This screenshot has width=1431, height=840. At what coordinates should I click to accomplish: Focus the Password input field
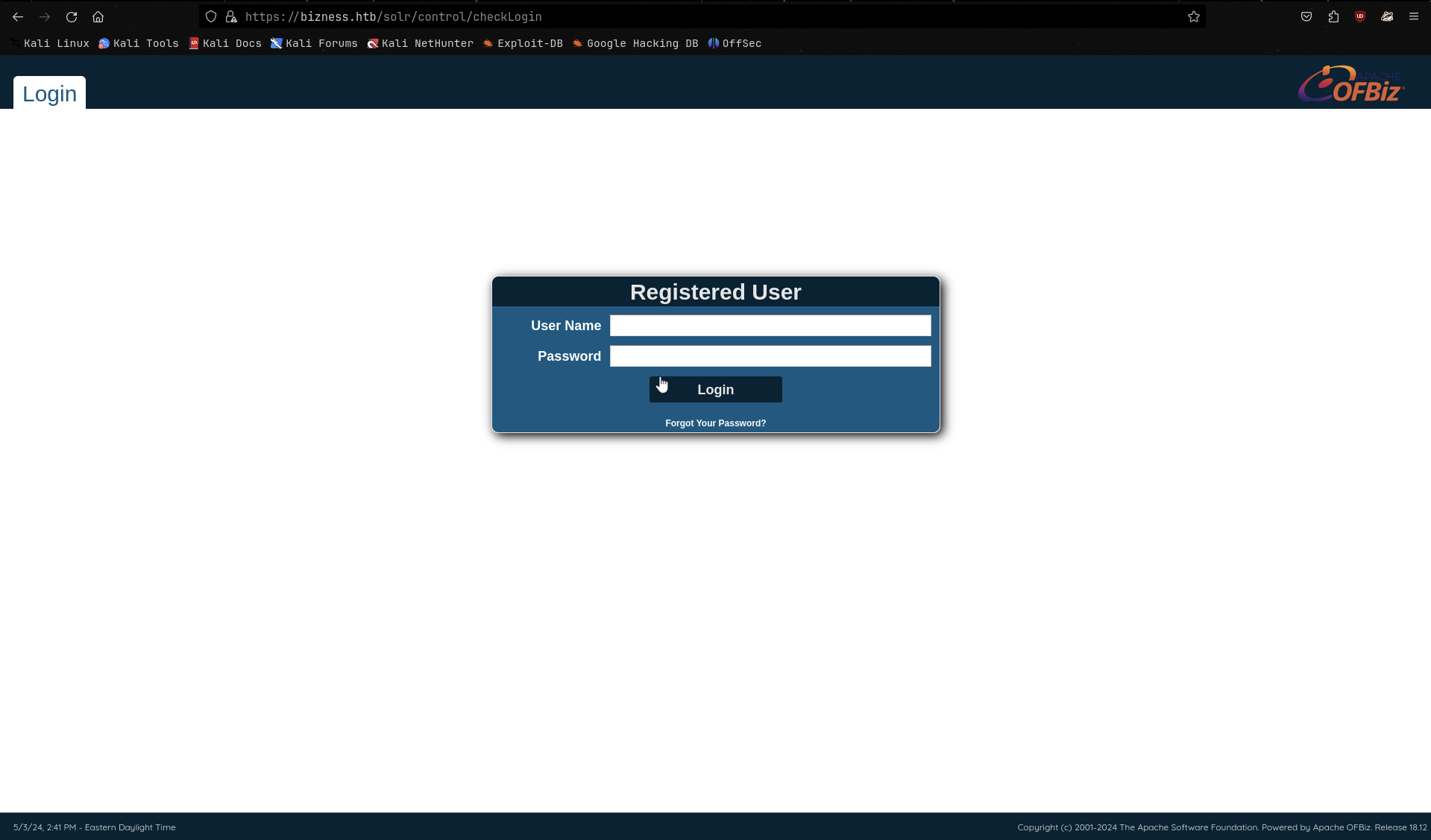(x=770, y=356)
